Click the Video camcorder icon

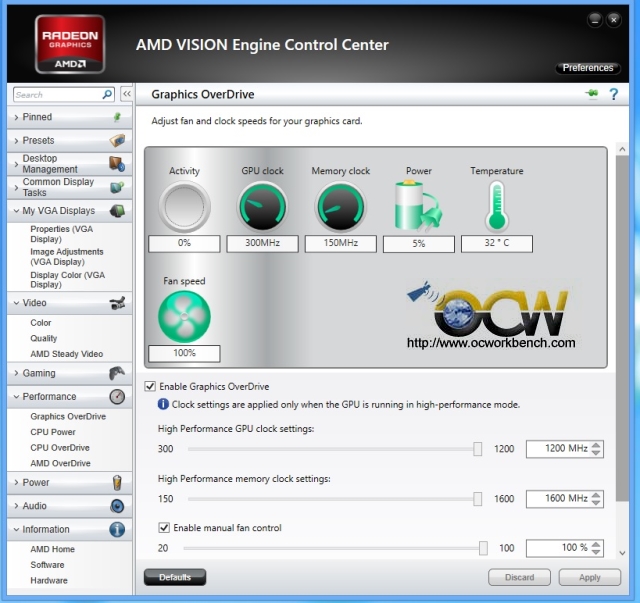coord(117,303)
